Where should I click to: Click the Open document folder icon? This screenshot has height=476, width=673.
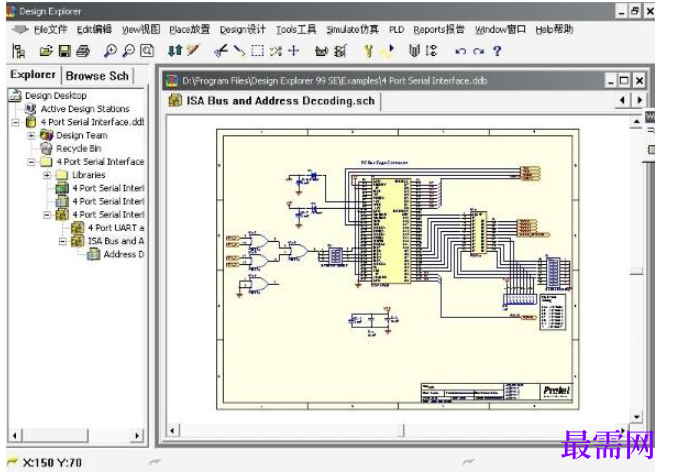(46, 51)
